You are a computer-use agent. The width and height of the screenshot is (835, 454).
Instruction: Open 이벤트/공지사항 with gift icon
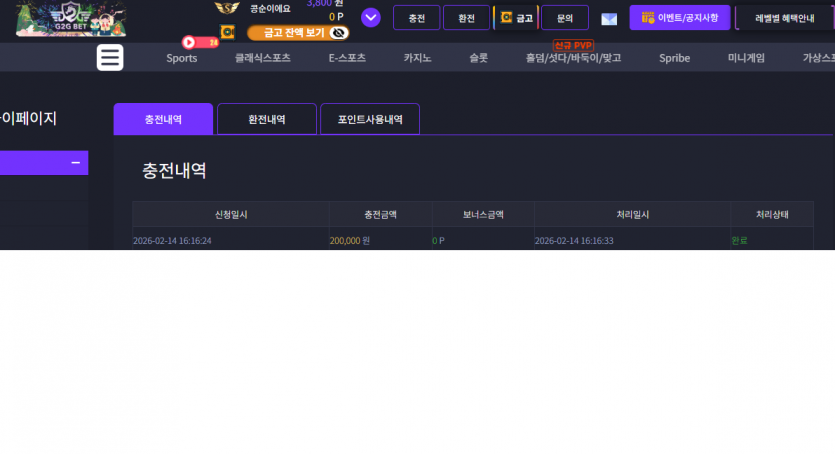(680, 18)
